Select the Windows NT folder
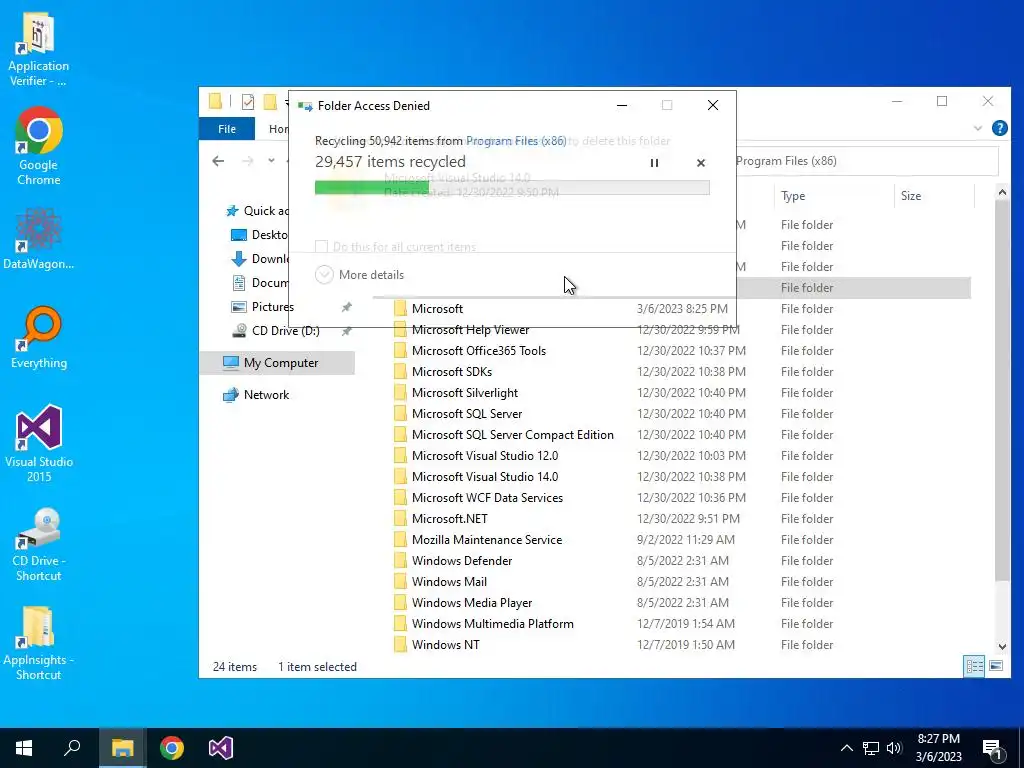 tap(445, 645)
